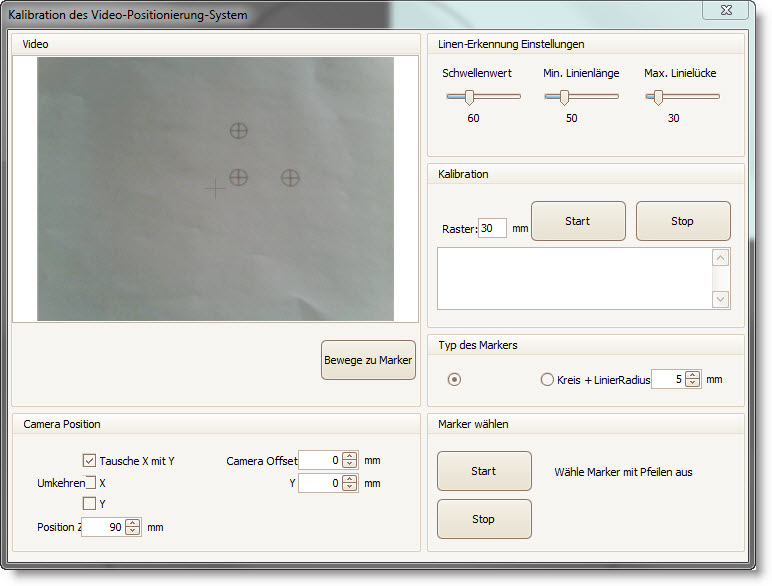Click the topmost circle marker in video
This screenshot has width=772, height=586.
pos(238,130)
